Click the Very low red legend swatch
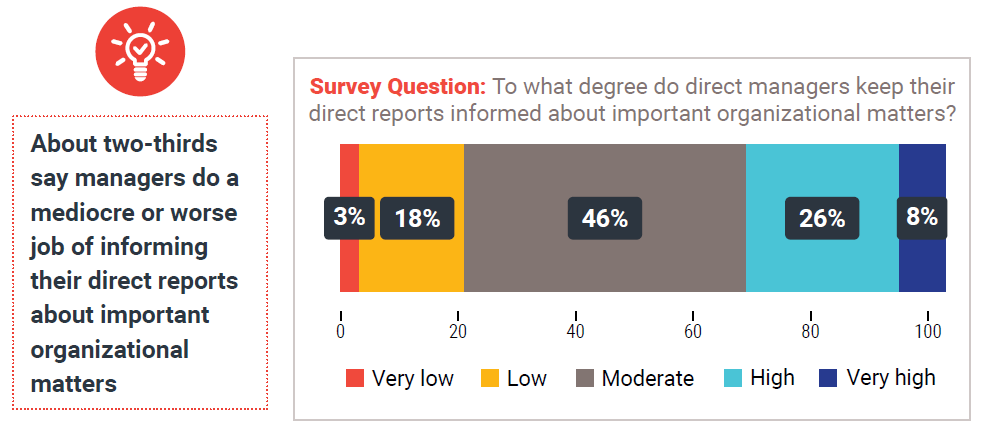This screenshot has height=436, width=981. click(x=355, y=378)
